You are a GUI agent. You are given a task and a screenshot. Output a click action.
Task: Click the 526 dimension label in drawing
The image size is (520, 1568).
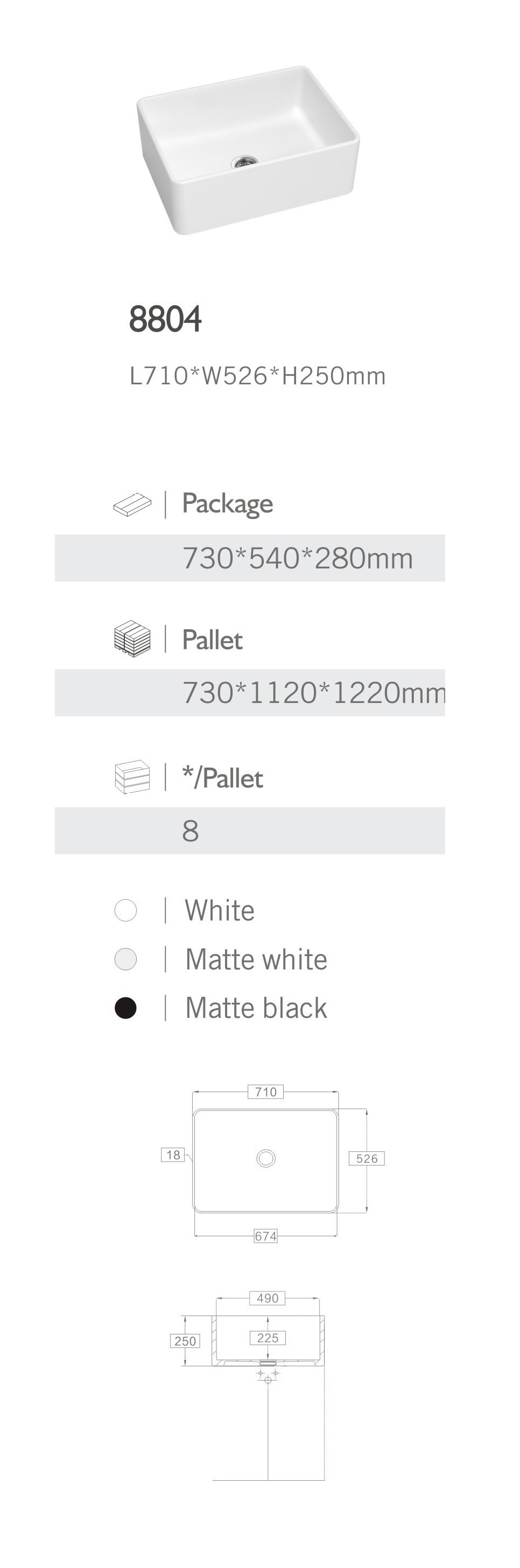(367, 1158)
